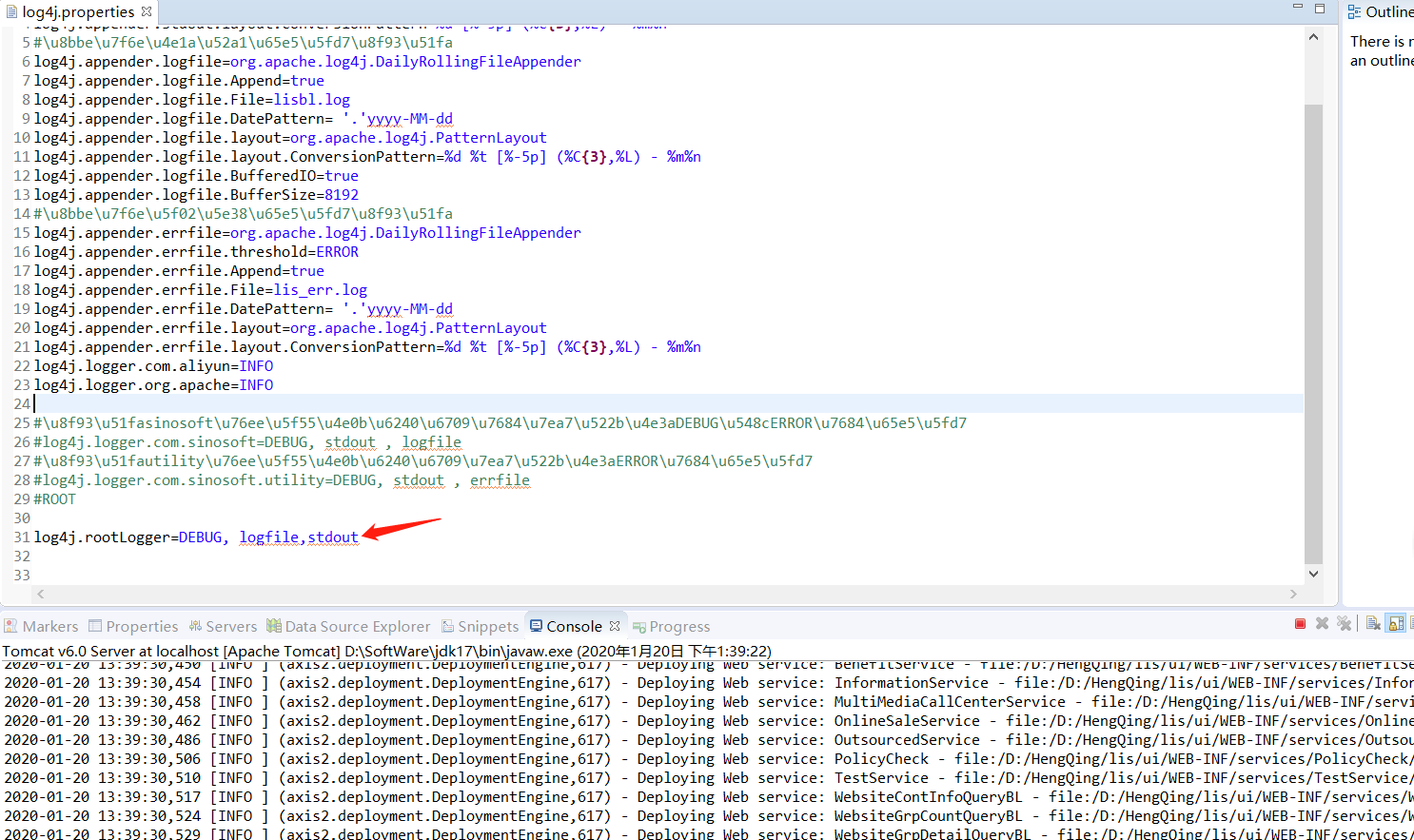Open the Data Source Explorer tab

coord(348,626)
